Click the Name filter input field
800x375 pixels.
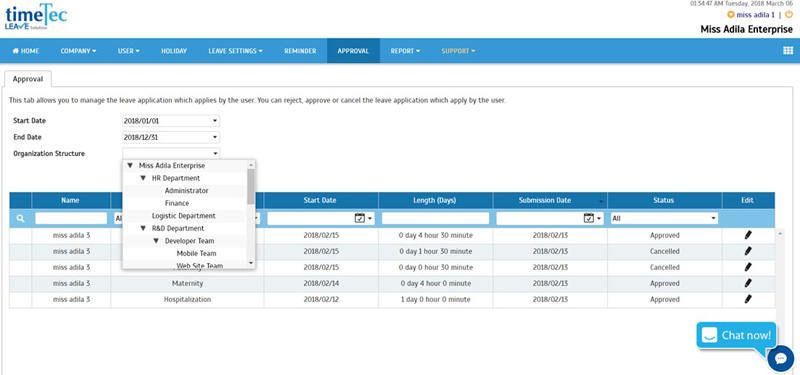click(x=71, y=218)
